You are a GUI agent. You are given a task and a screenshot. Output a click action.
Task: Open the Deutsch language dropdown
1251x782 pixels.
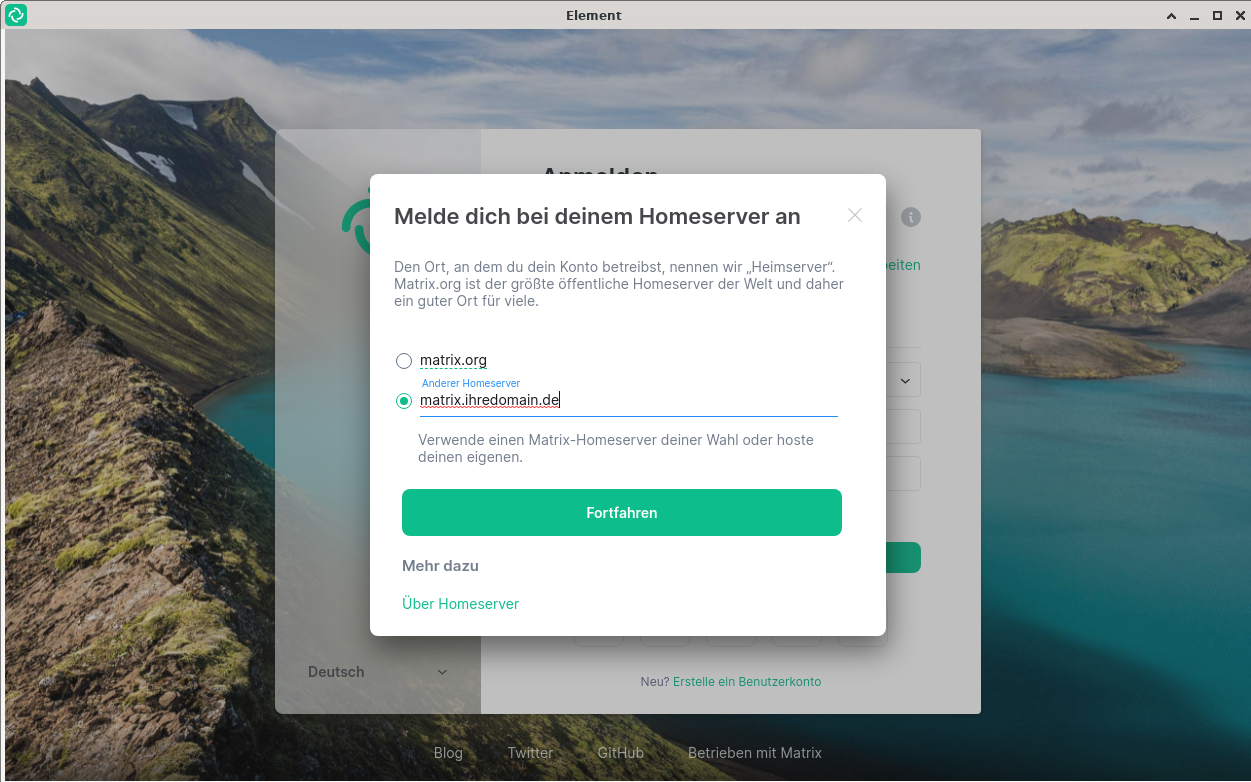coord(378,672)
